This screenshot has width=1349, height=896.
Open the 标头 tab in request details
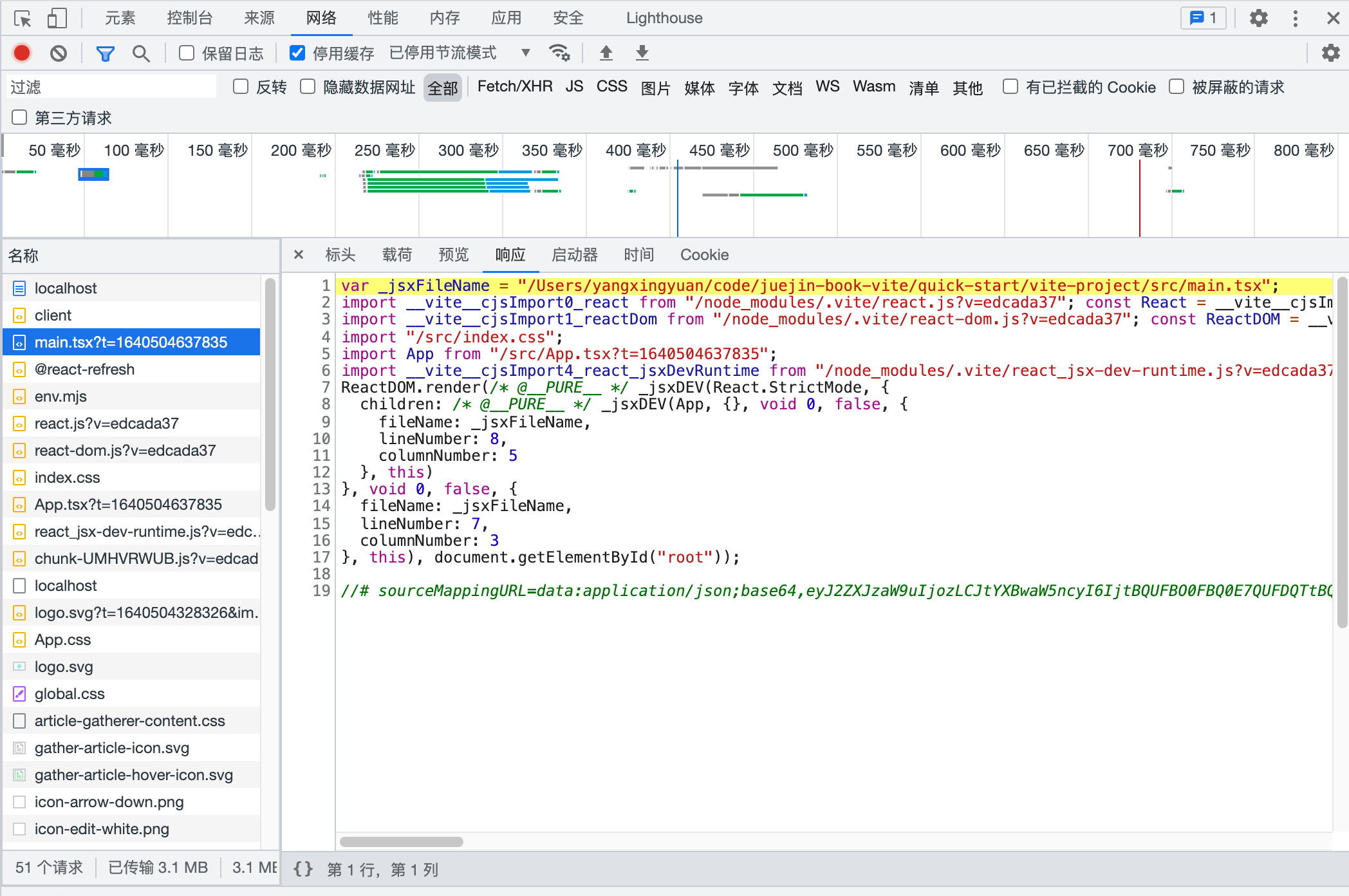click(x=340, y=255)
